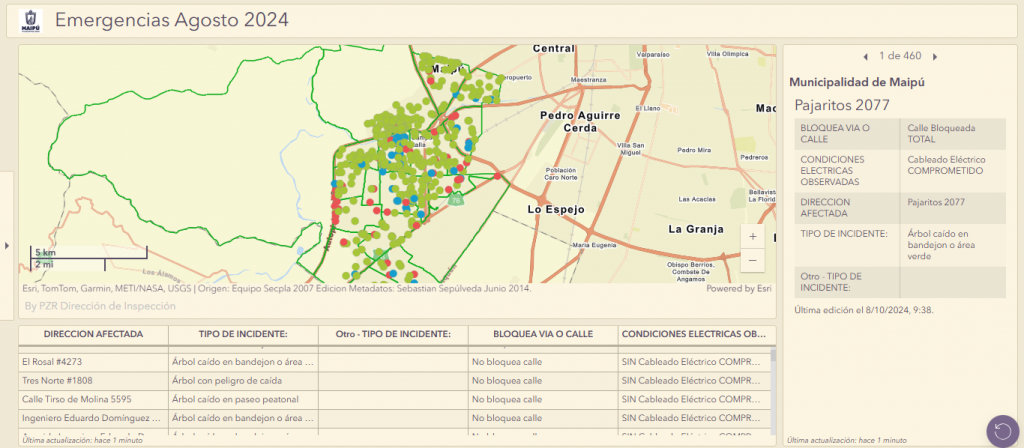Expand the left side panel arrow
This screenshot has height=448, width=1024.
7,245
